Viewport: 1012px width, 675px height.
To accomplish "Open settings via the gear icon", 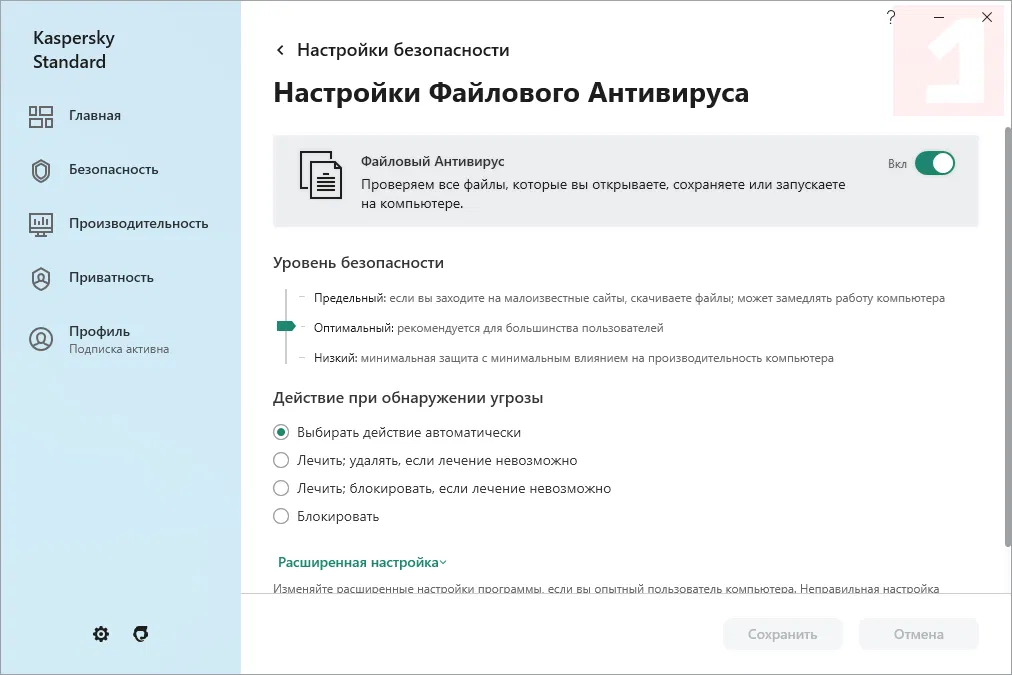I will coord(101,634).
